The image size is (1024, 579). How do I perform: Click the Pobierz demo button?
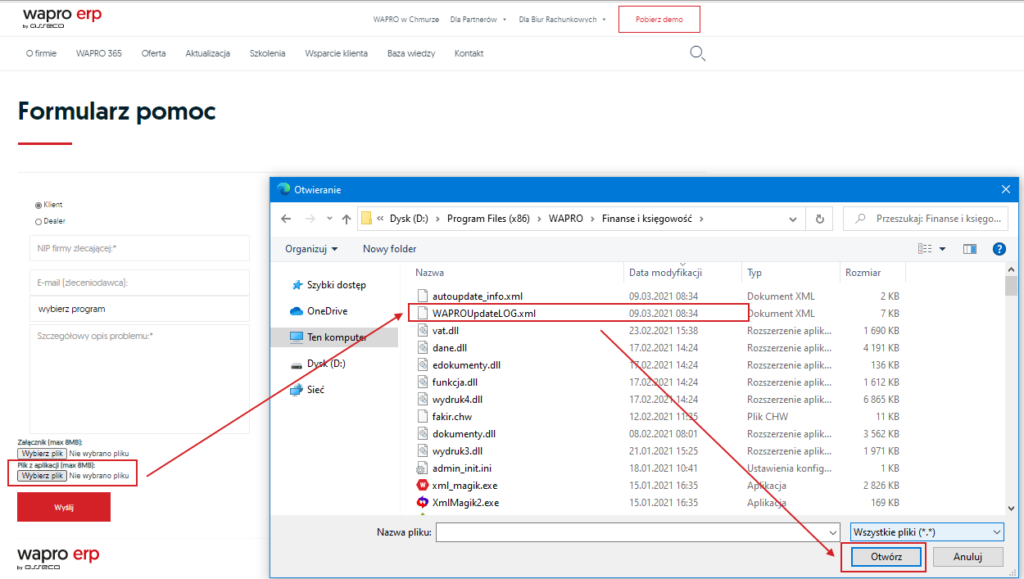659,20
